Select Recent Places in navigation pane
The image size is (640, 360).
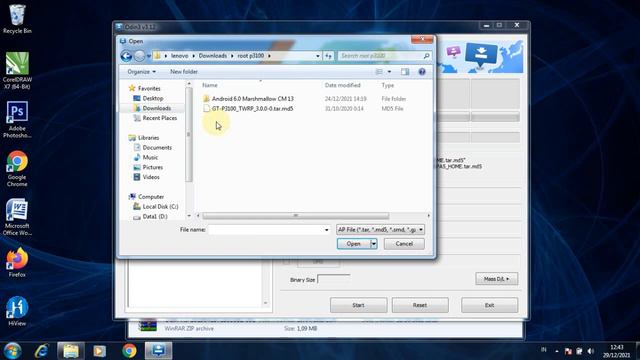[160, 118]
